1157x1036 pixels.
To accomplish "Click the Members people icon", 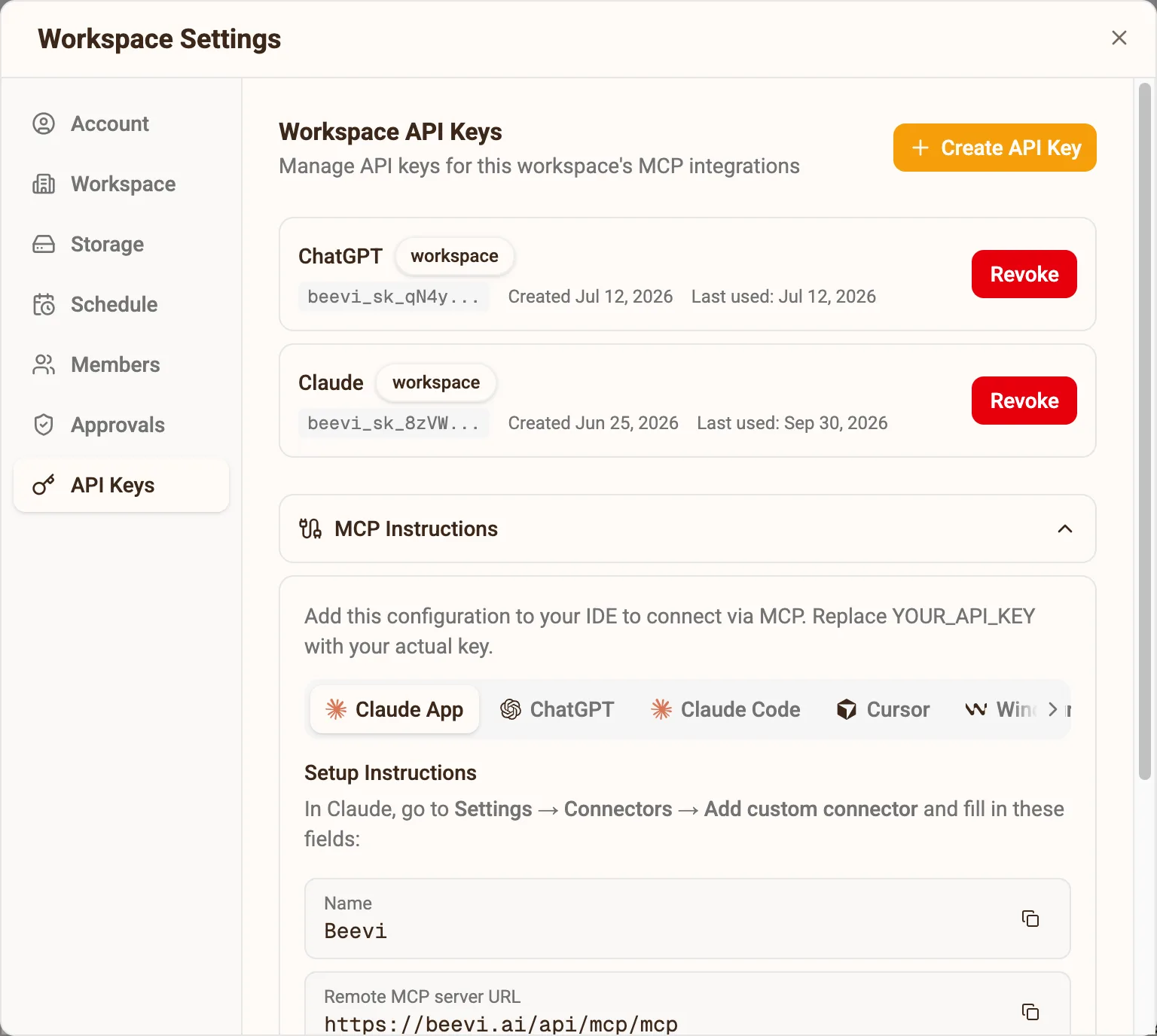I will click(x=44, y=364).
